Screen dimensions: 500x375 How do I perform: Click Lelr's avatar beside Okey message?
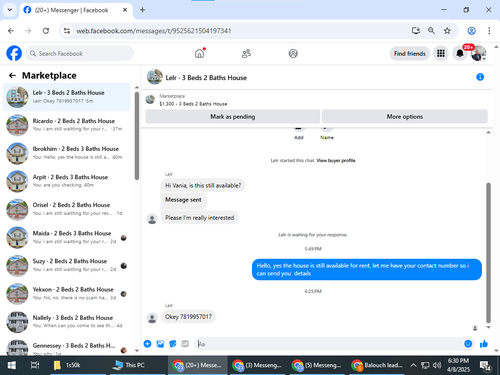[x=152, y=318]
